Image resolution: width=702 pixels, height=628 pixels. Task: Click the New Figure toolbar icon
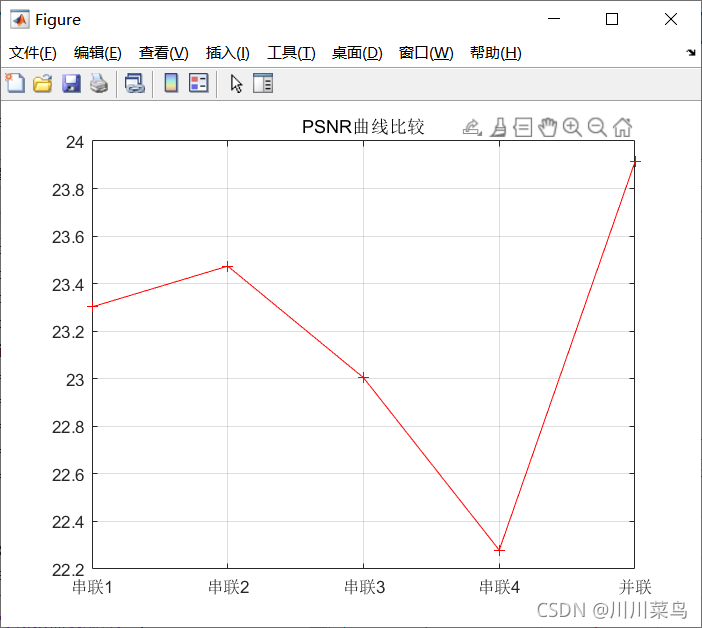click(x=15, y=83)
